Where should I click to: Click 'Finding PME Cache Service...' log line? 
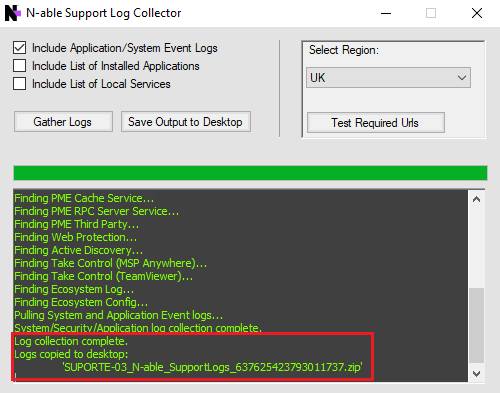(84, 198)
